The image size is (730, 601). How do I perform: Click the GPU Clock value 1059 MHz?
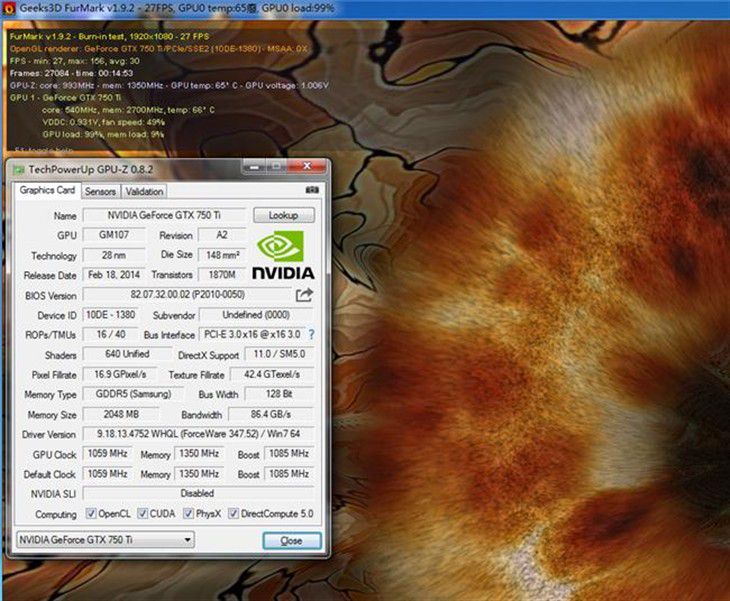coord(108,453)
